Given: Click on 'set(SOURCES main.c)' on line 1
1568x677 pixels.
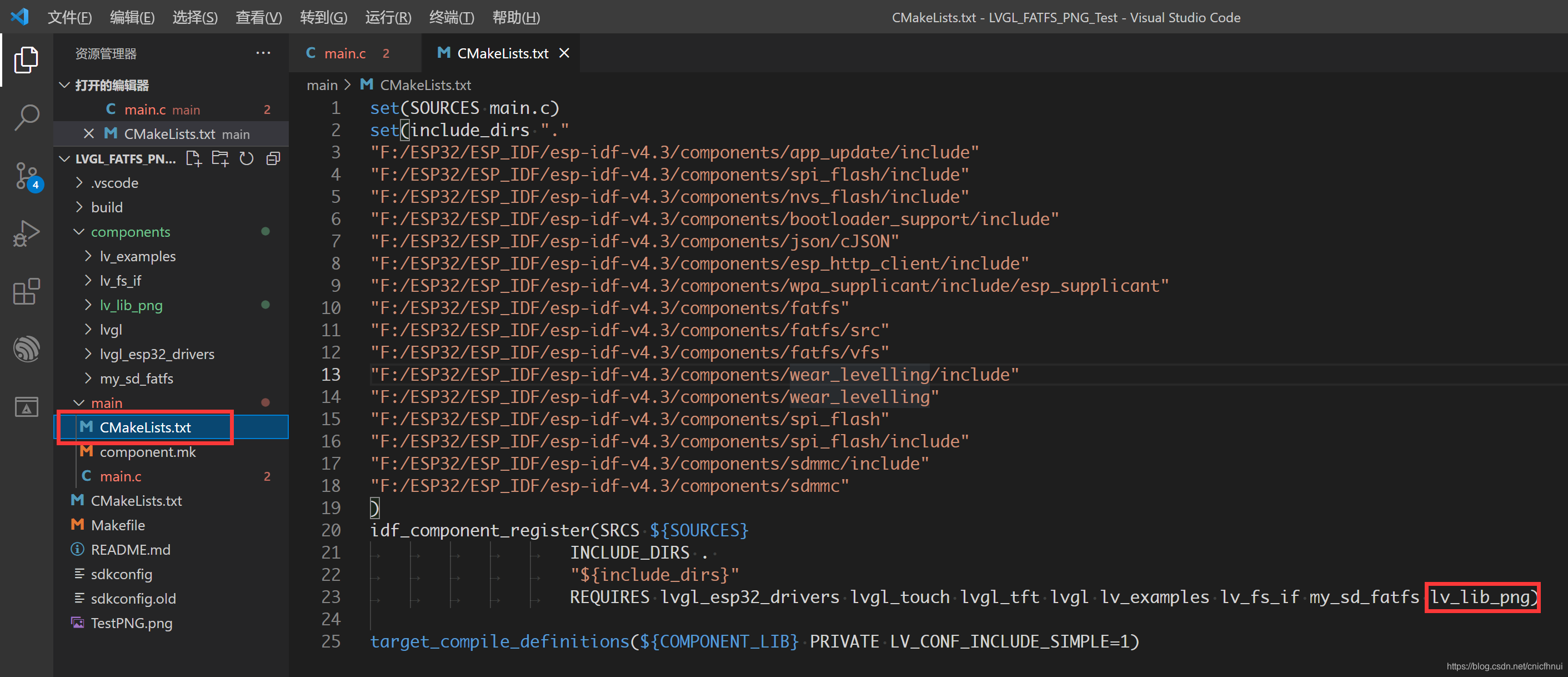Looking at the screenshot, I should pos(464,108).
